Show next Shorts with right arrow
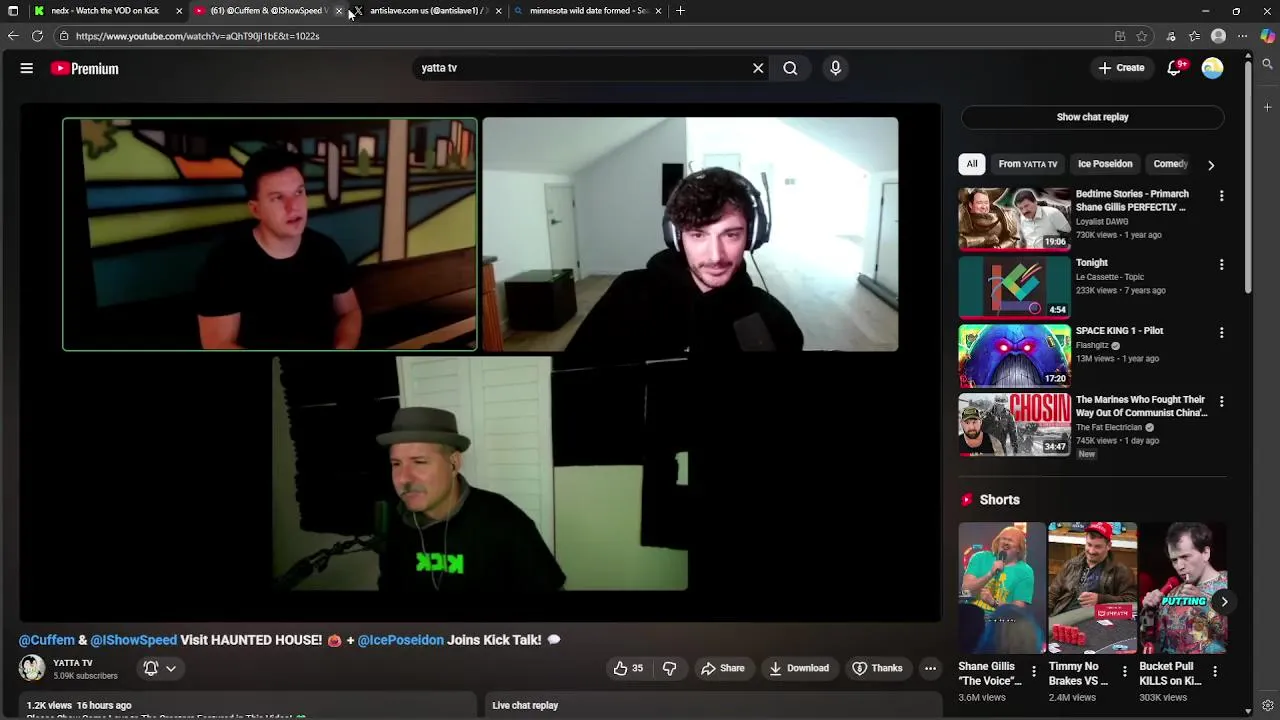This screenshot has height=720, width=1280. pos(1224,601)
